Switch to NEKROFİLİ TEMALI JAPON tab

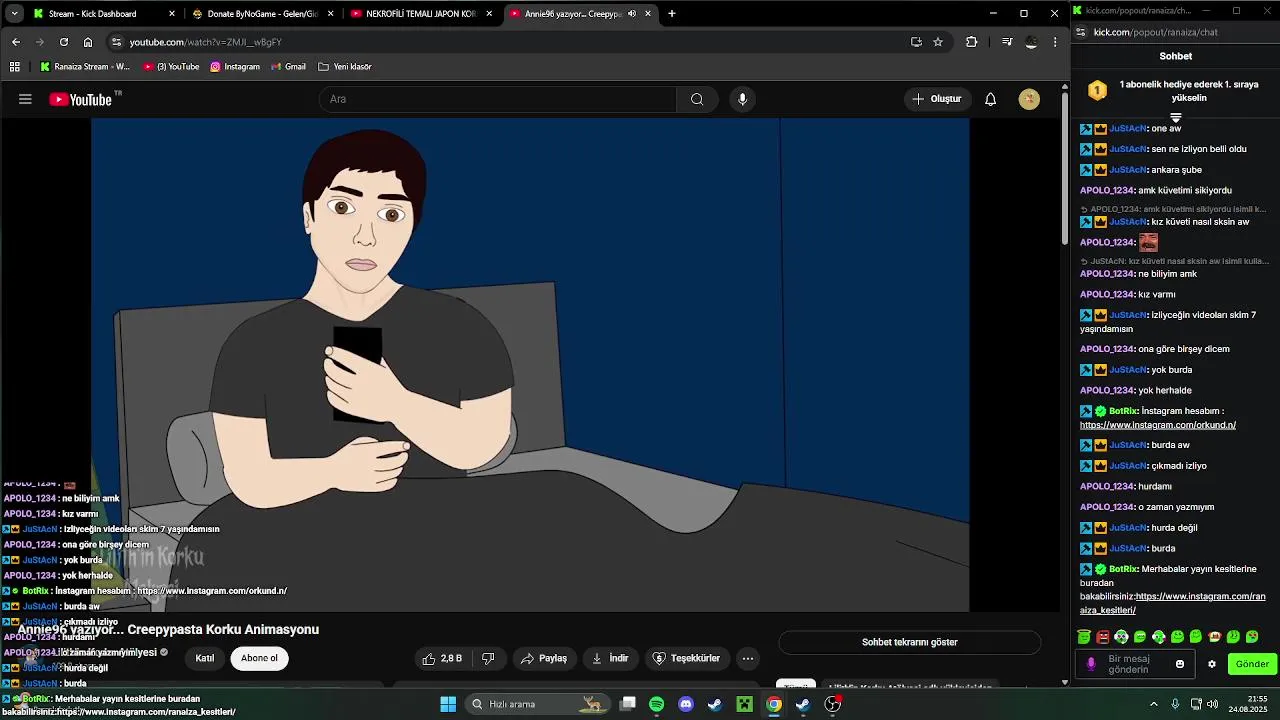click(x=421, y=14)
